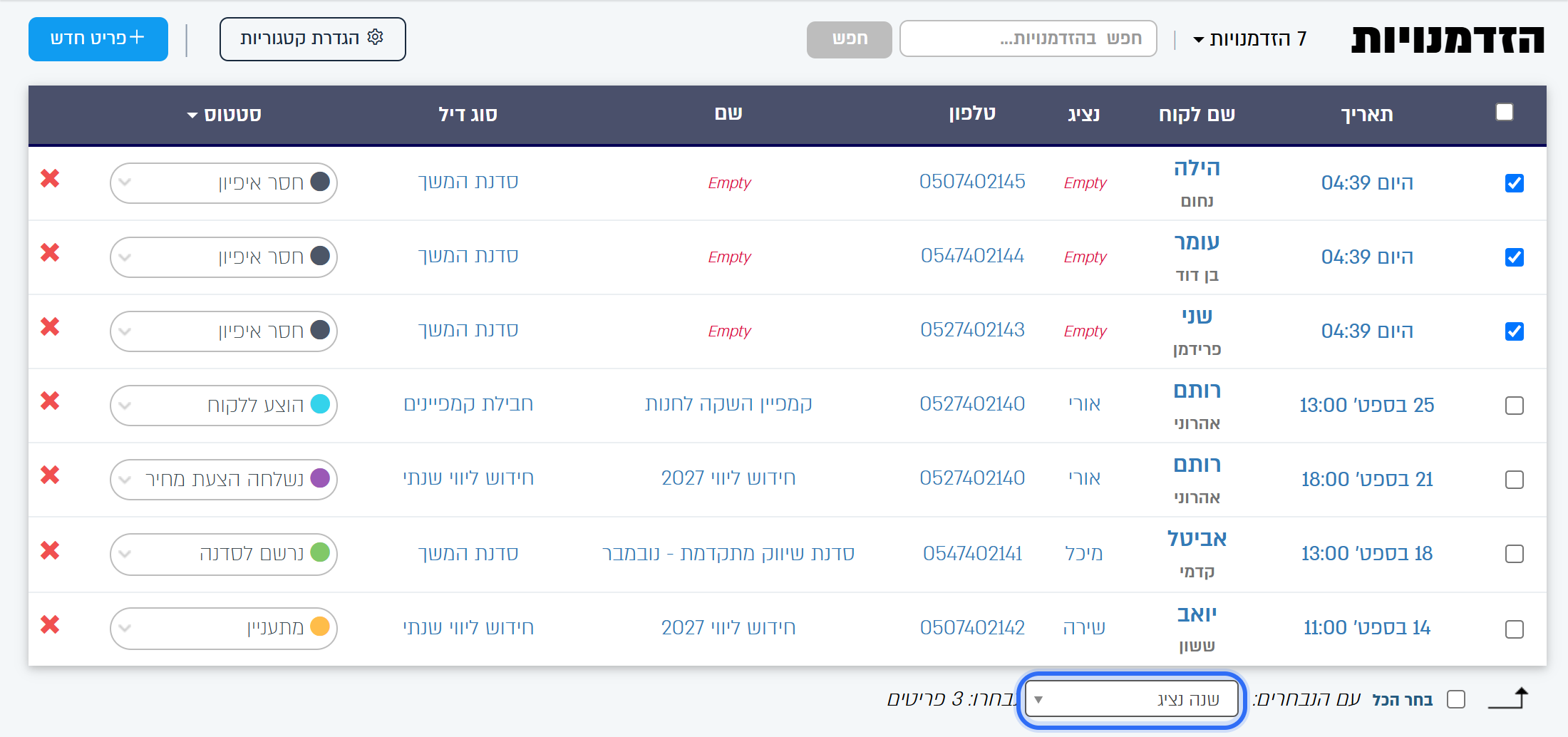
Task: Click the orange status dot מתעניין
Action: click(321, 627)
